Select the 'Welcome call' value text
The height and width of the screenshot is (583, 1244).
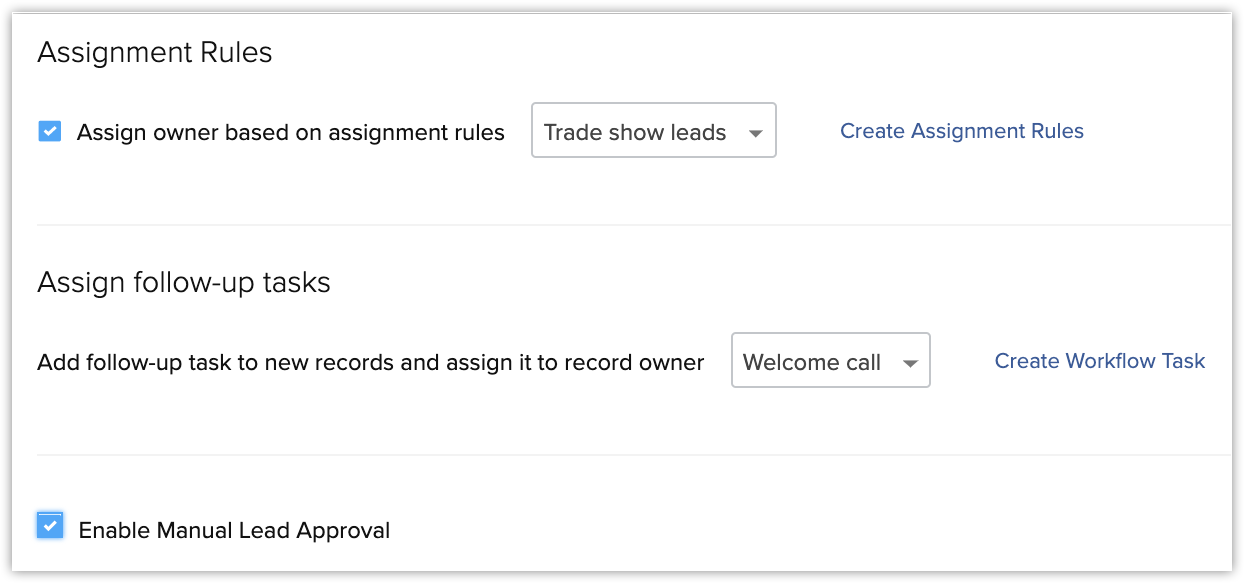tap(812, 362)
